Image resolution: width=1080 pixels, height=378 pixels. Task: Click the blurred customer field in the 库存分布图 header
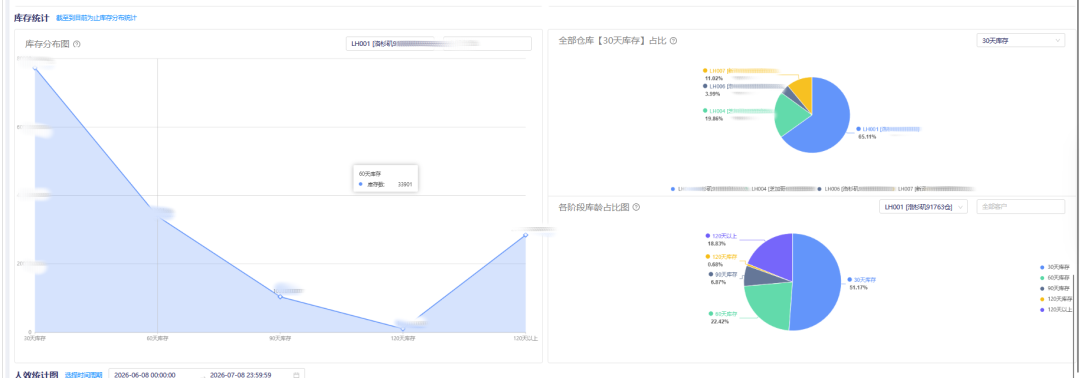tap(487, 43)
